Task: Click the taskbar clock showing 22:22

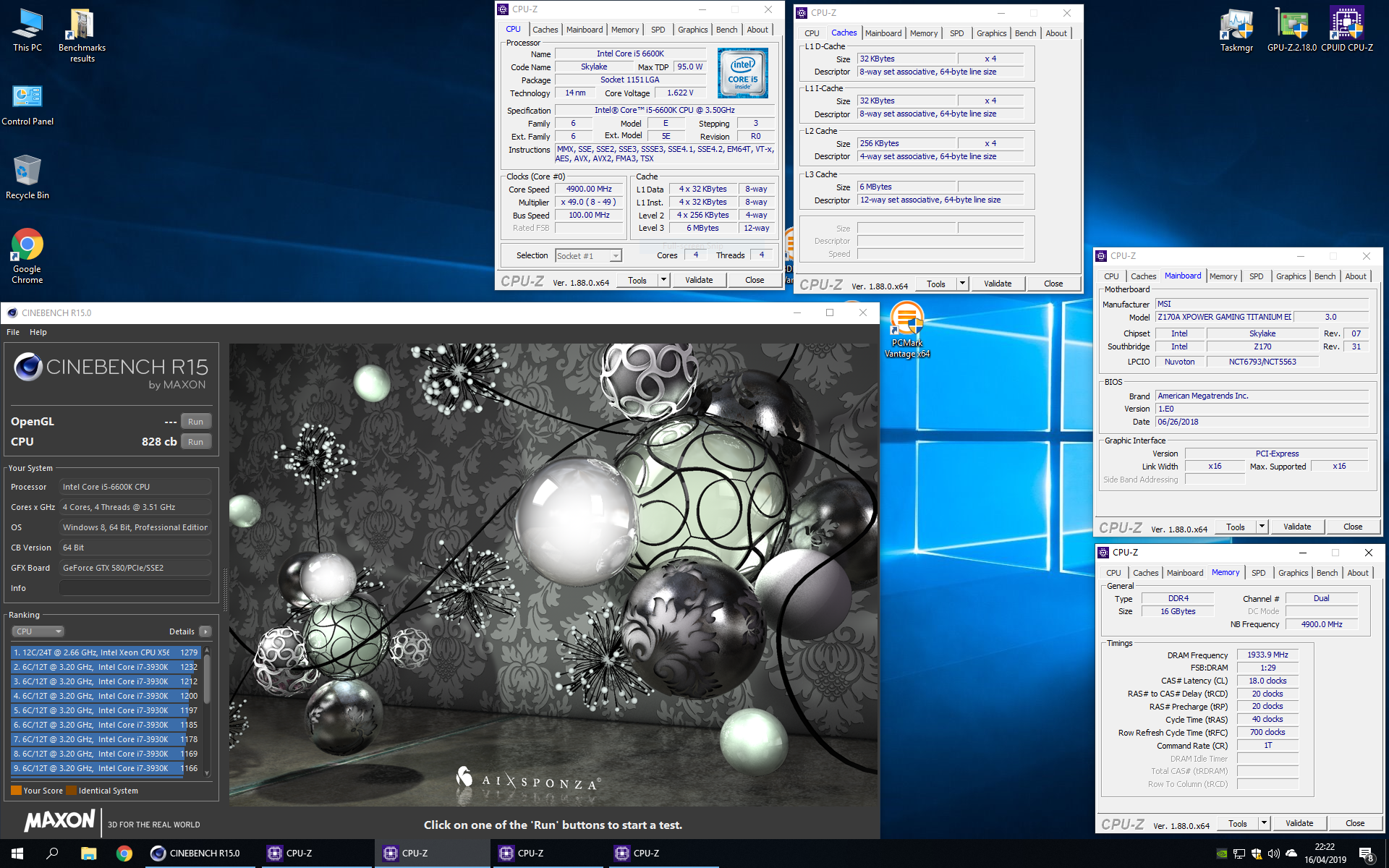Action: coord(1325,854)
